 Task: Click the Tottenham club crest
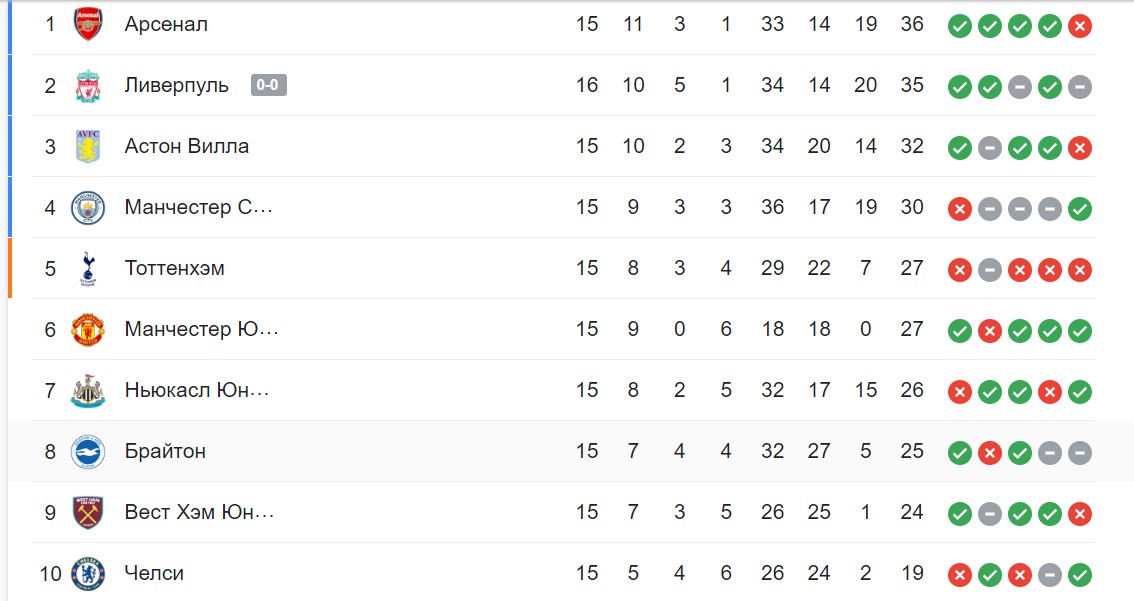tap(88, 269)
